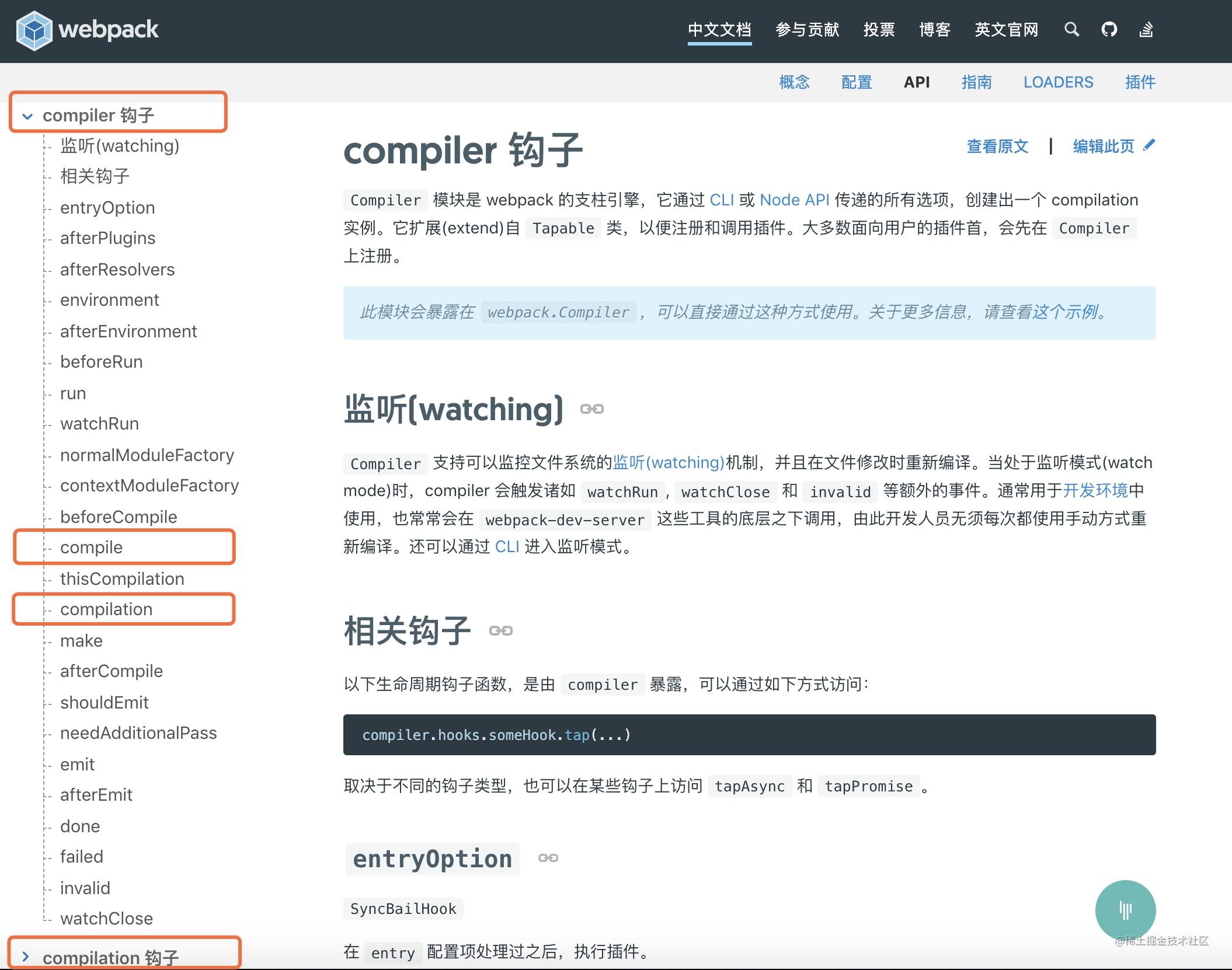Viewport: 1232px width, 970px height.
Task: Select environment in sidebar
Action: tap(109, 300)
